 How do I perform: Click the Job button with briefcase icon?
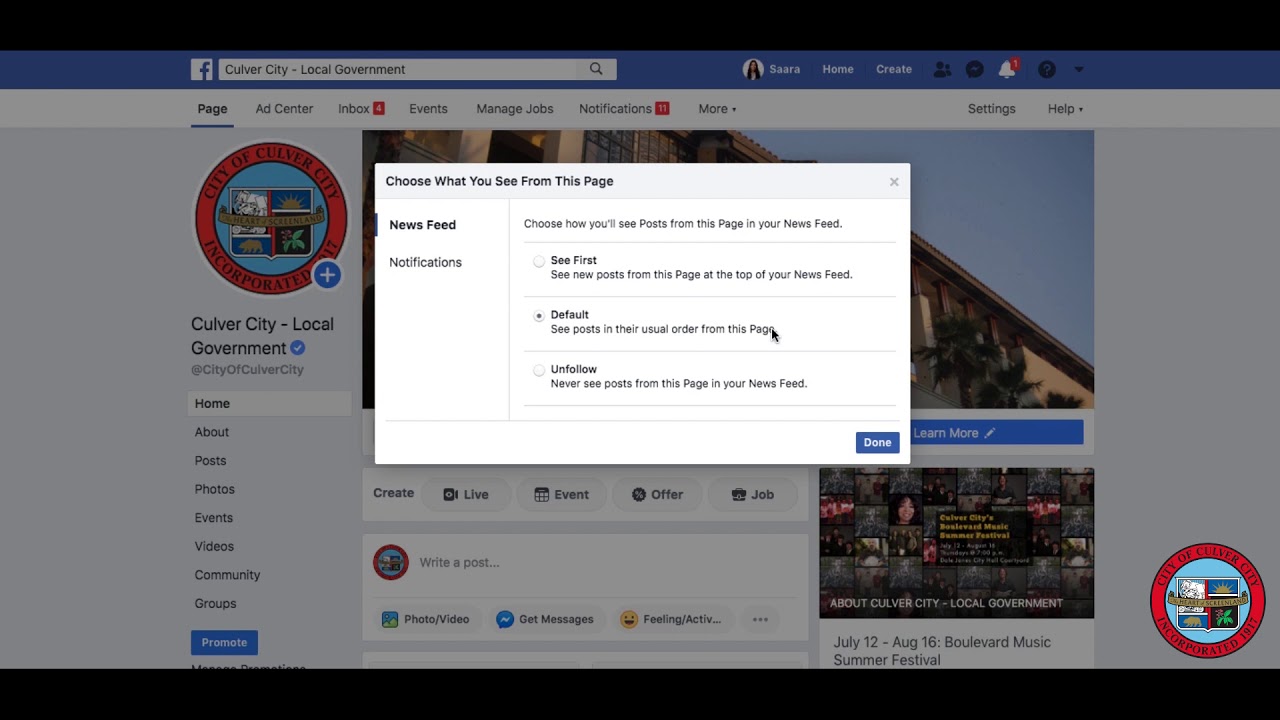tap(753, 494)
